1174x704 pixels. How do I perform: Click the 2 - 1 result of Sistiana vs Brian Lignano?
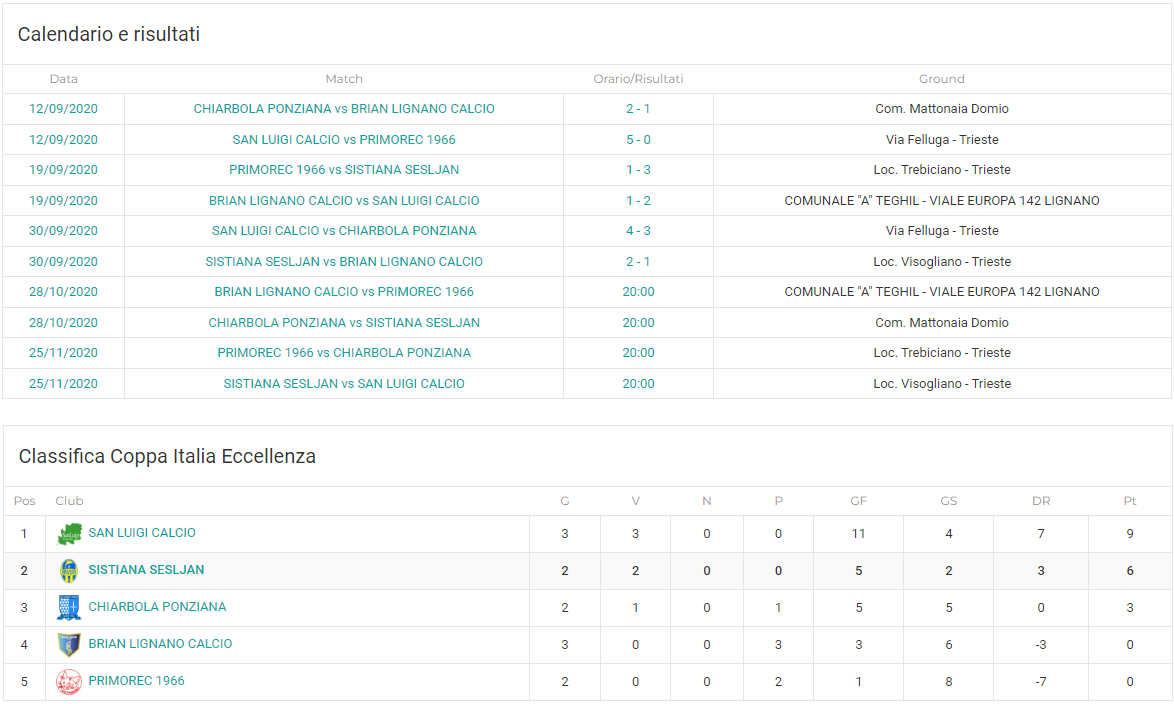638,261
